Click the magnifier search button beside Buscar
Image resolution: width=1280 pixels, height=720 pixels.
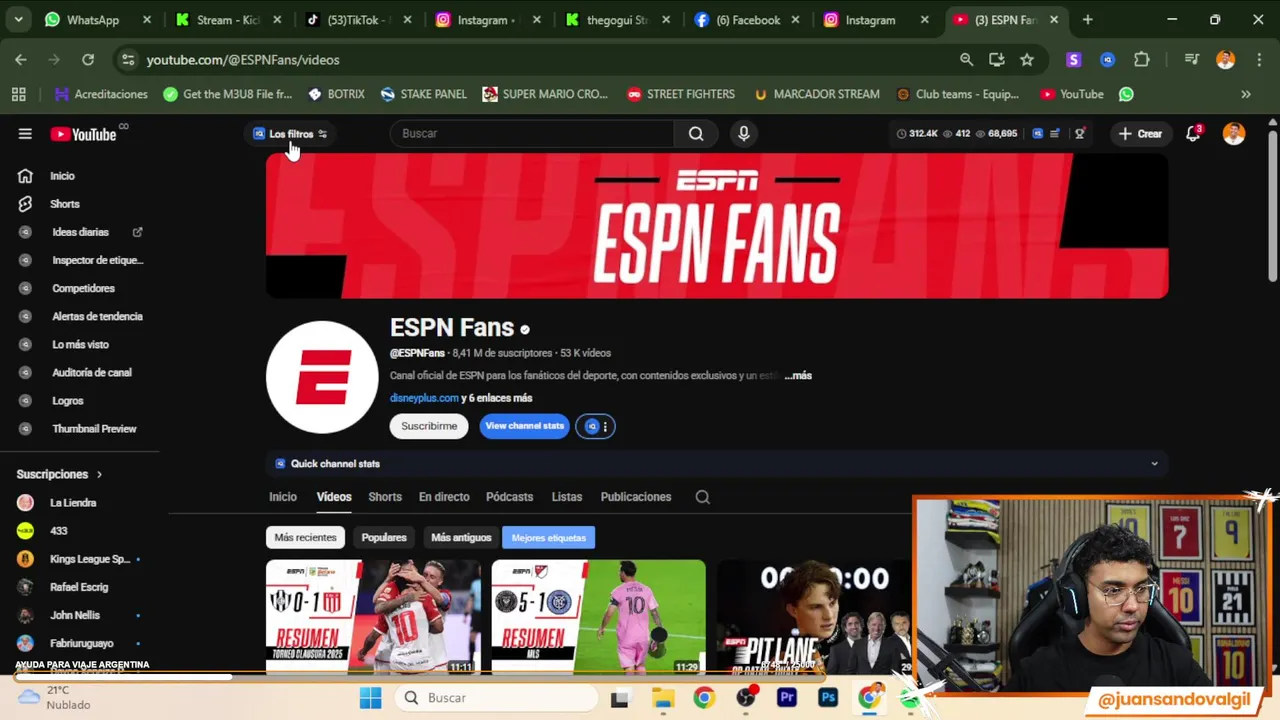696,133
